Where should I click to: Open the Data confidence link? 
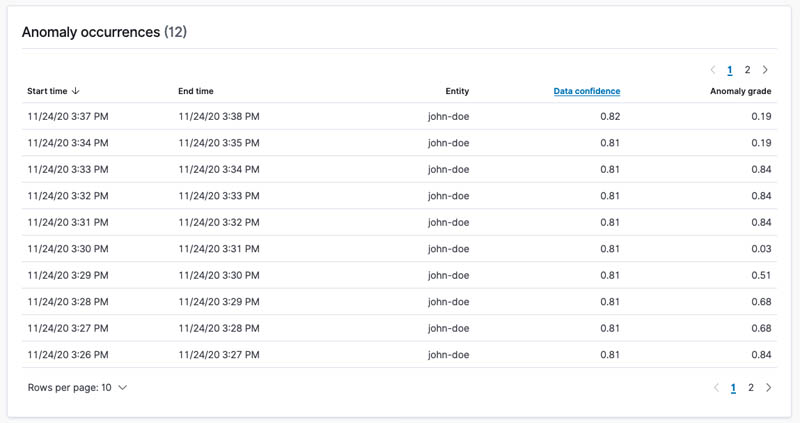pyautogui.click(x=587, y=91)
